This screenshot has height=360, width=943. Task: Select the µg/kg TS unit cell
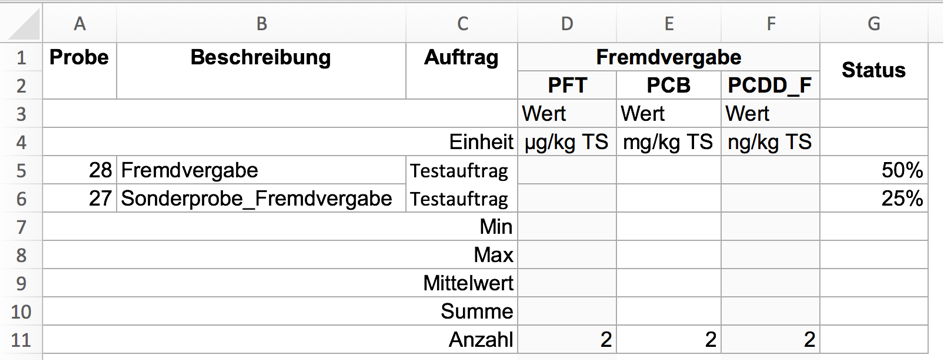pyautogui.click(x=567, y=142)
